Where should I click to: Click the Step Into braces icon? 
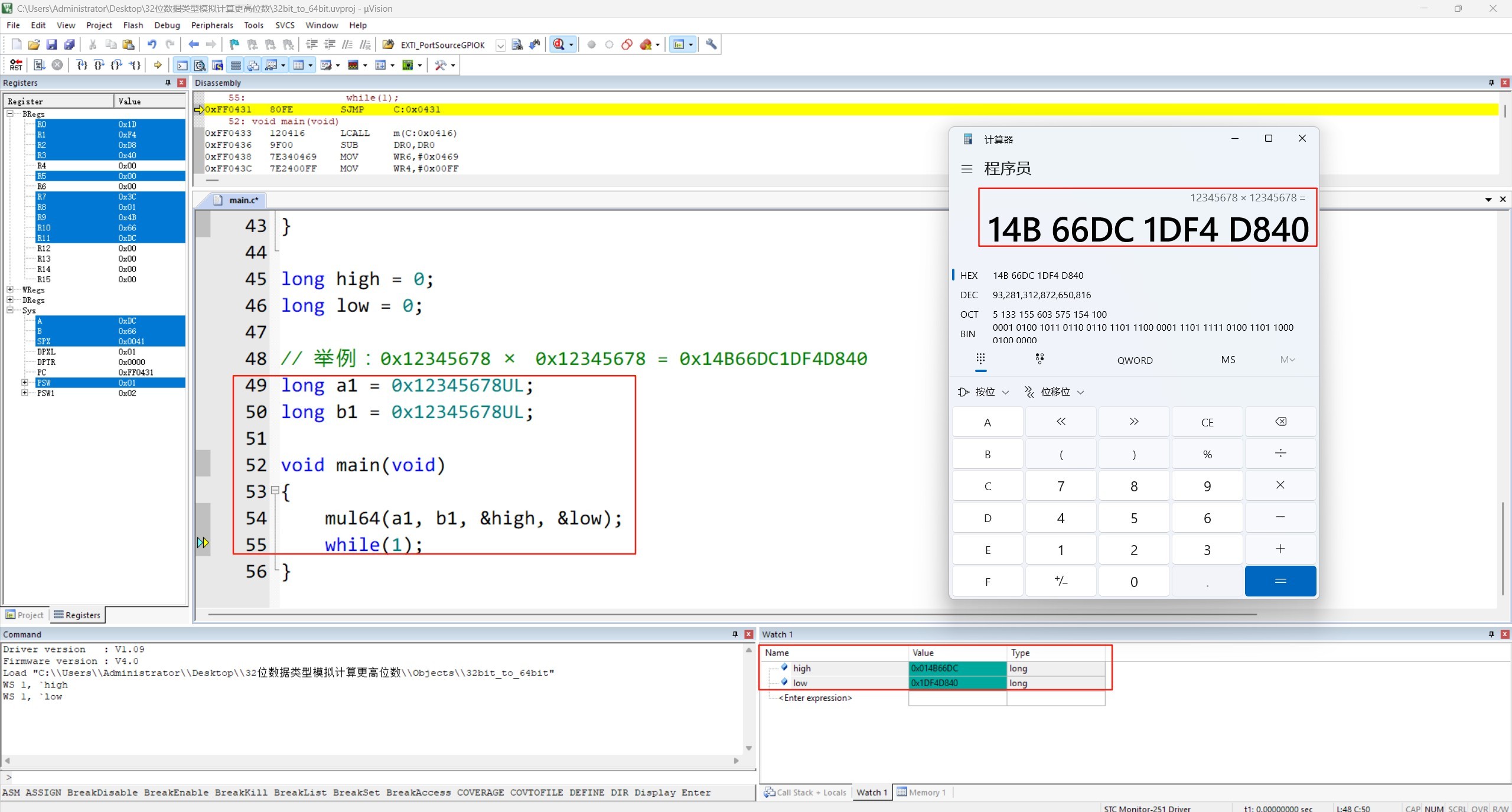click(82, 65)
